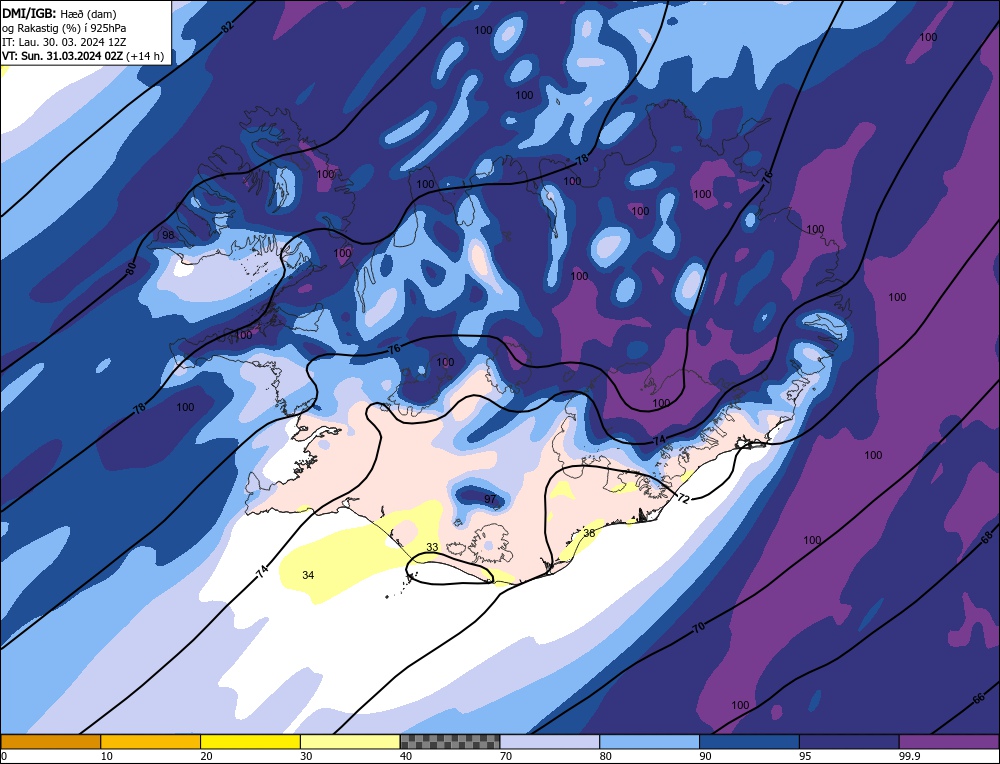1000x764 pixels.
Task: Click the purple legend swatch above 99.9
Action: [x=949, y=741]
